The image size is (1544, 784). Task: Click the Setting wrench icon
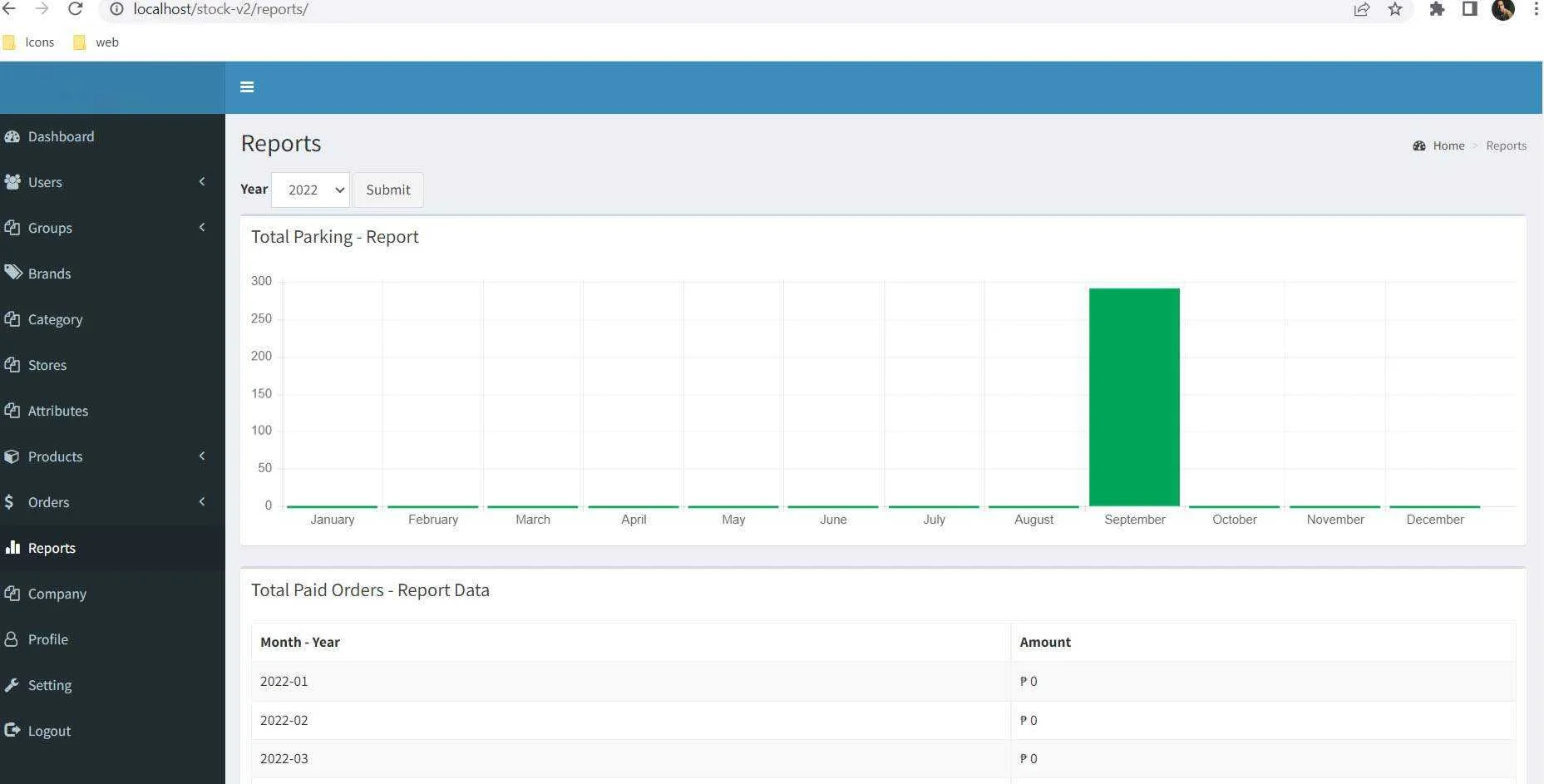tap(12, 685)
